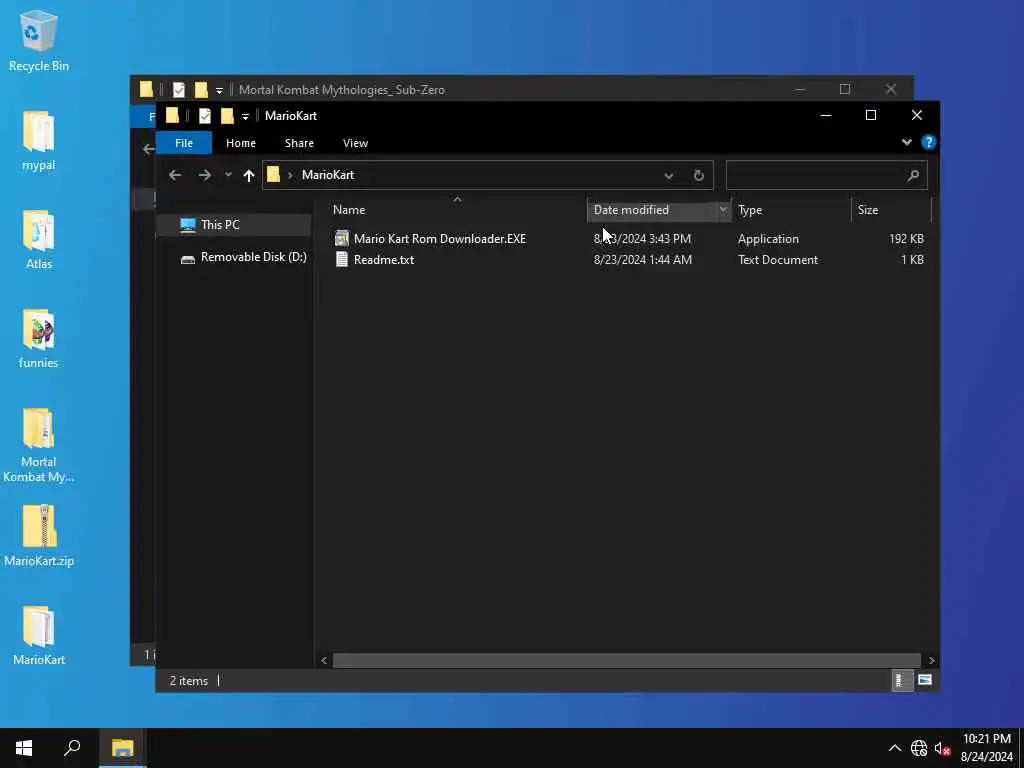Click New Folder quick access icon in MarioKart
Screen dimensions: 1024x768
(227, 116)
